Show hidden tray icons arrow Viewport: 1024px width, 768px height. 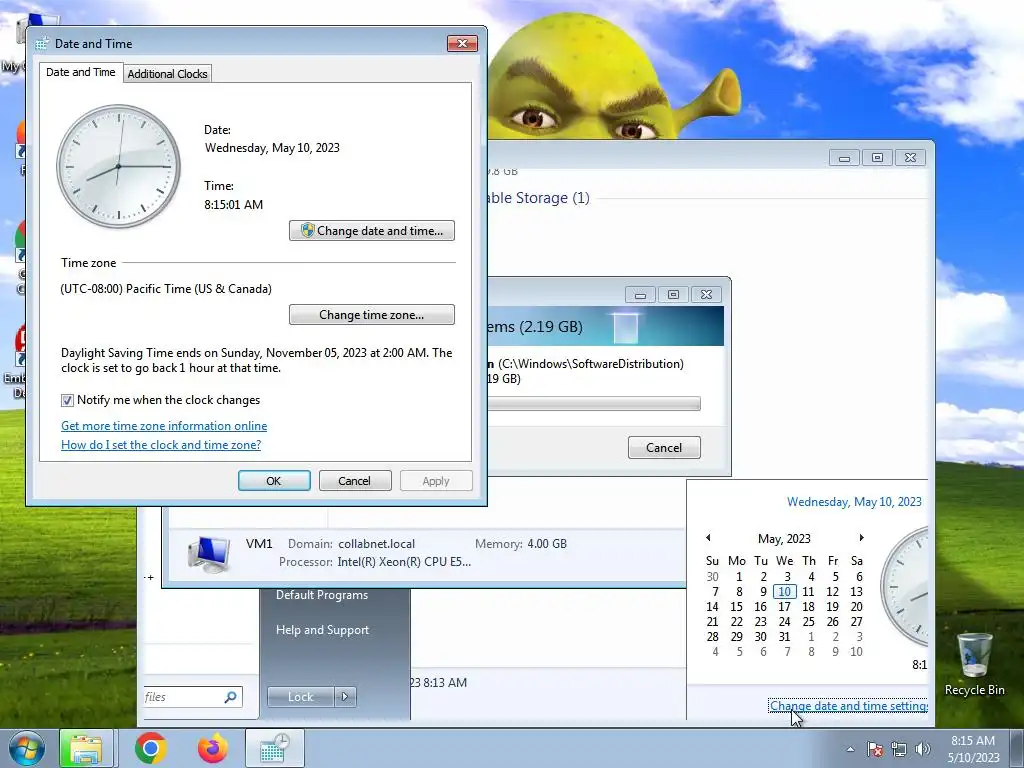click(850, 749)
